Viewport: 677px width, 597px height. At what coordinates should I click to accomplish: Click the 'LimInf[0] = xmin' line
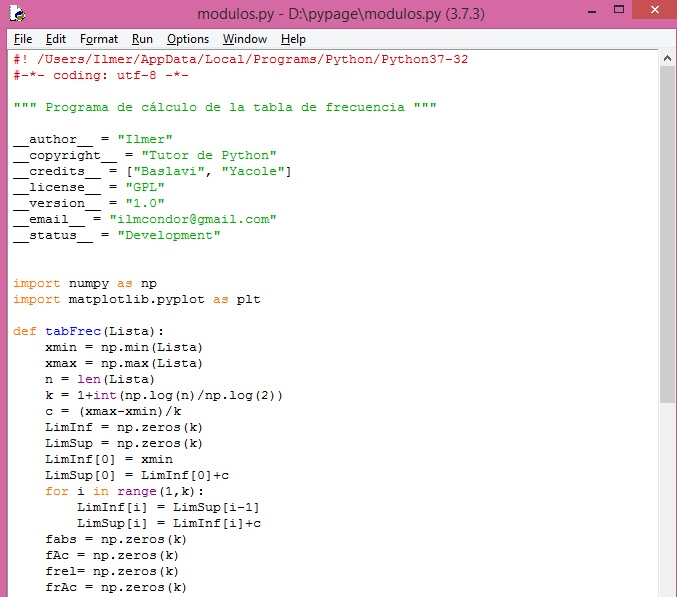click(109, 459)
